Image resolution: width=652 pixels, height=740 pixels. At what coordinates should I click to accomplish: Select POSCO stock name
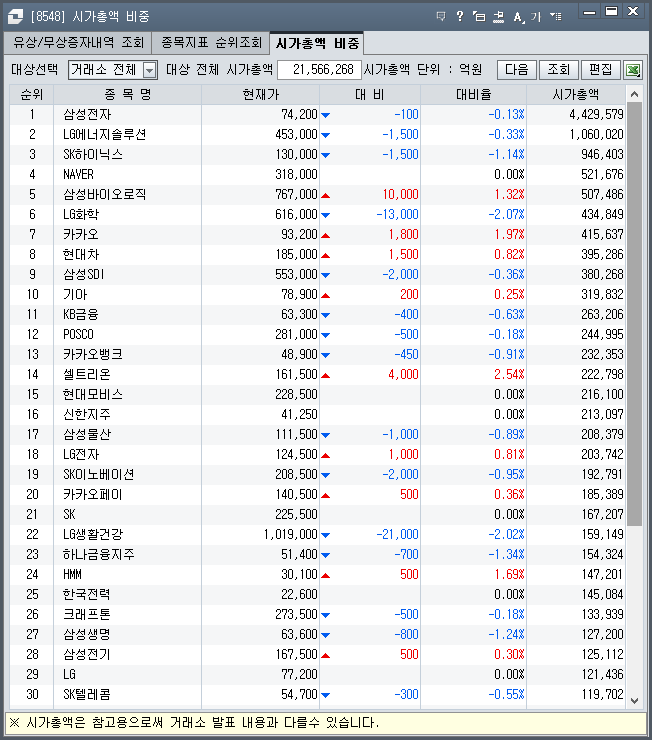click(x=78, y=334)
